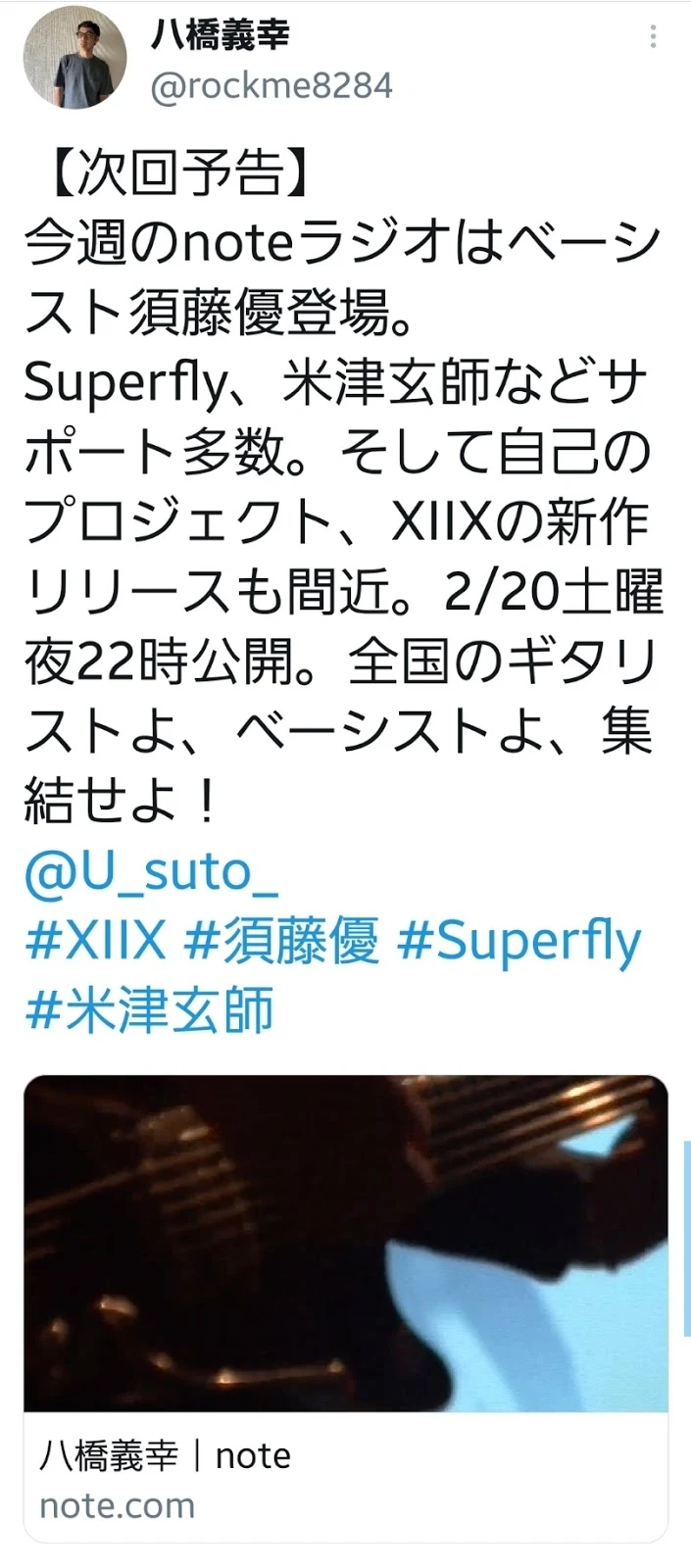The width and height of the screenshot is (691, 1568).
Task: Open the guitar preview image card
Action: click(x=346, y=1244)
